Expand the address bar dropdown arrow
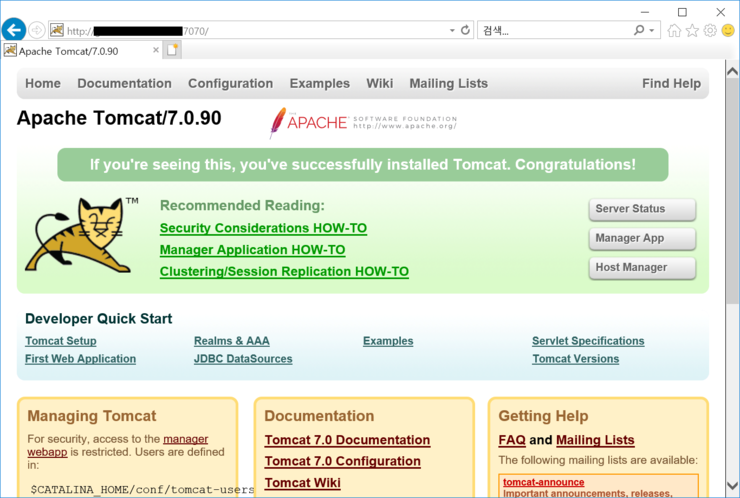The image size is (740, 498). pos(452,31)
